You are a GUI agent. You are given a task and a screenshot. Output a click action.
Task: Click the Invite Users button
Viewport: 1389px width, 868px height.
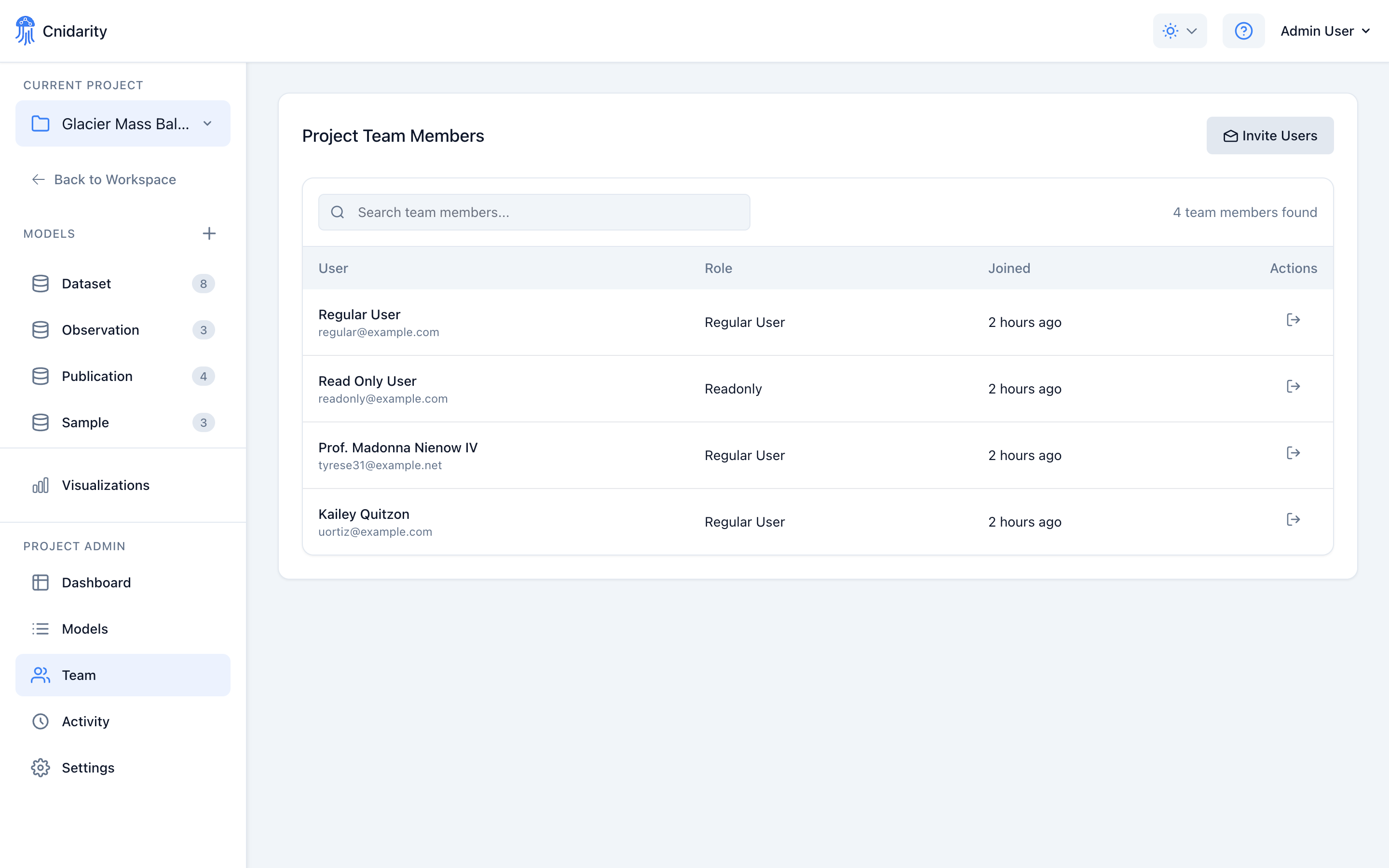[x=1270, y=136]
